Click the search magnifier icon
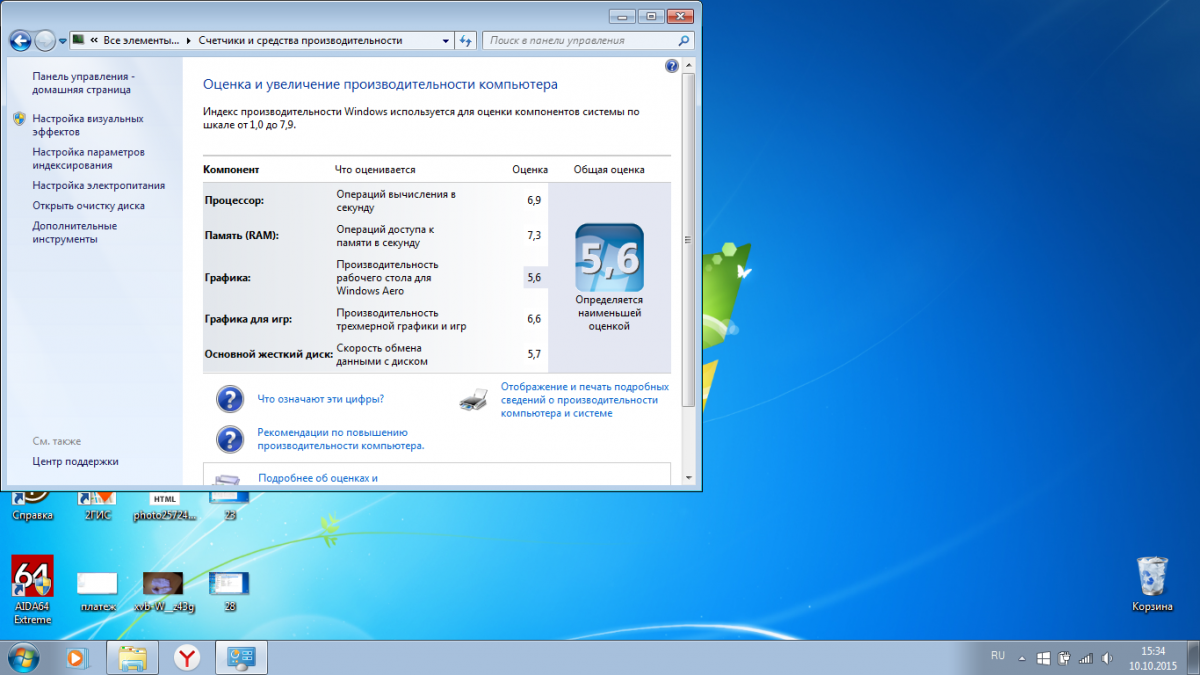Viewport: 1200px width, 675px height. pyautogui.click(x=684, y=41)
